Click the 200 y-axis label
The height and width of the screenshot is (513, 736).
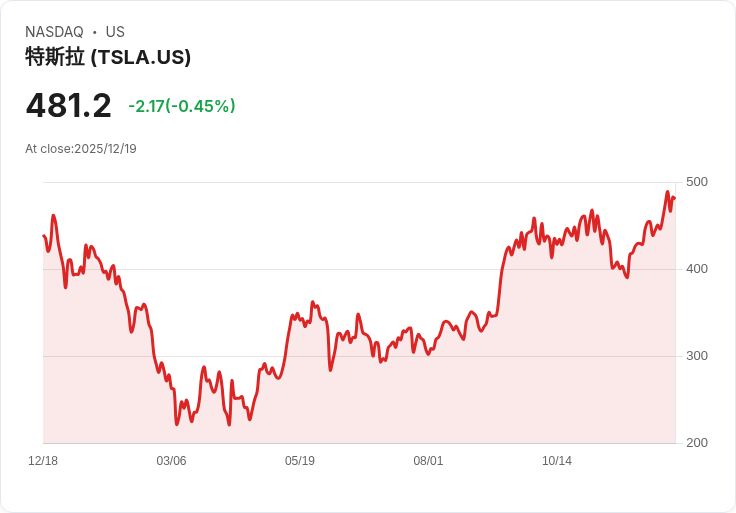click(x=696, y=443)
